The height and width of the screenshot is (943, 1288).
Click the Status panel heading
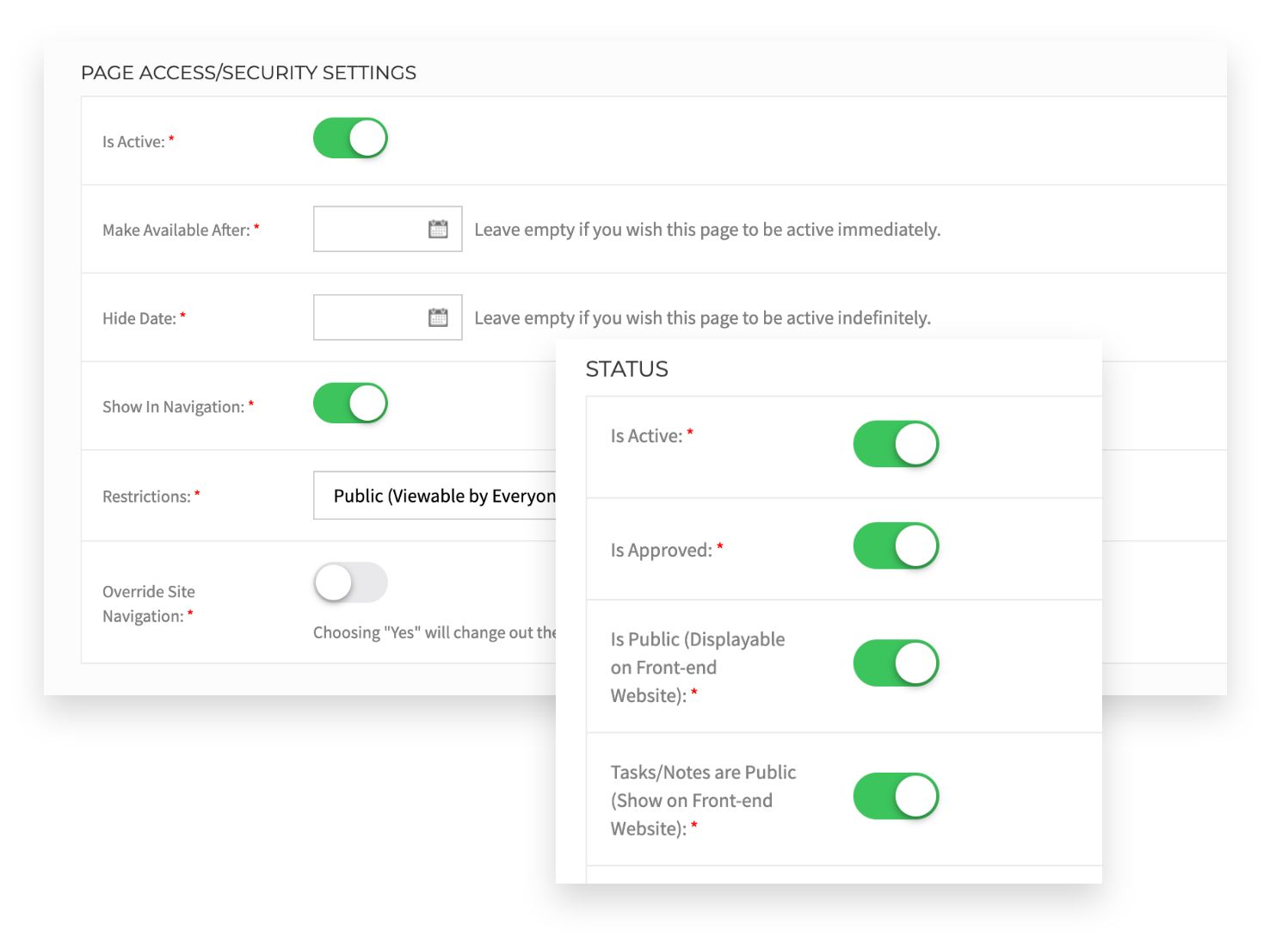point(626,369)
